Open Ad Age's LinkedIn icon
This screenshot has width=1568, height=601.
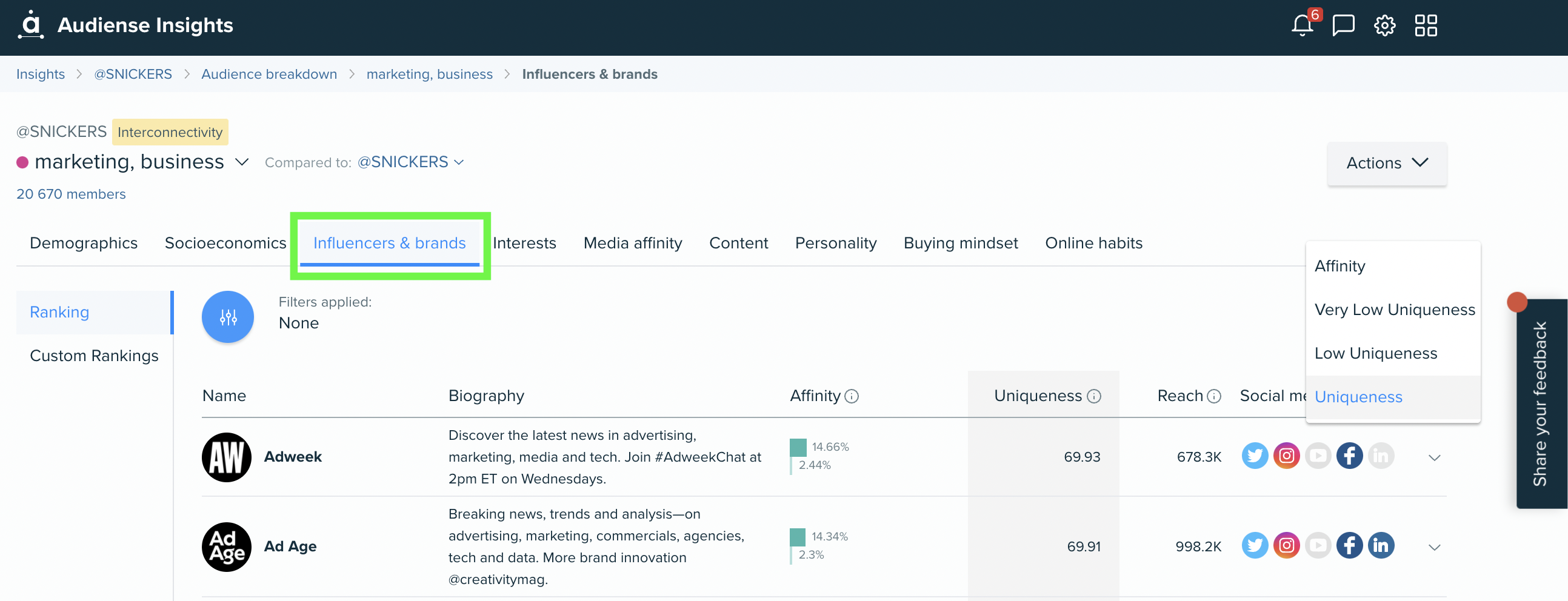pyautogui.click(x=1381, y=546)
